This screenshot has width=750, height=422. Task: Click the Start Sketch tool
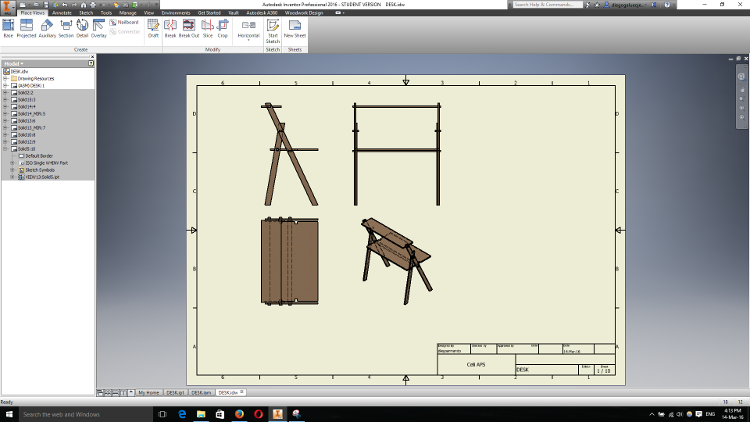point(273,31)
